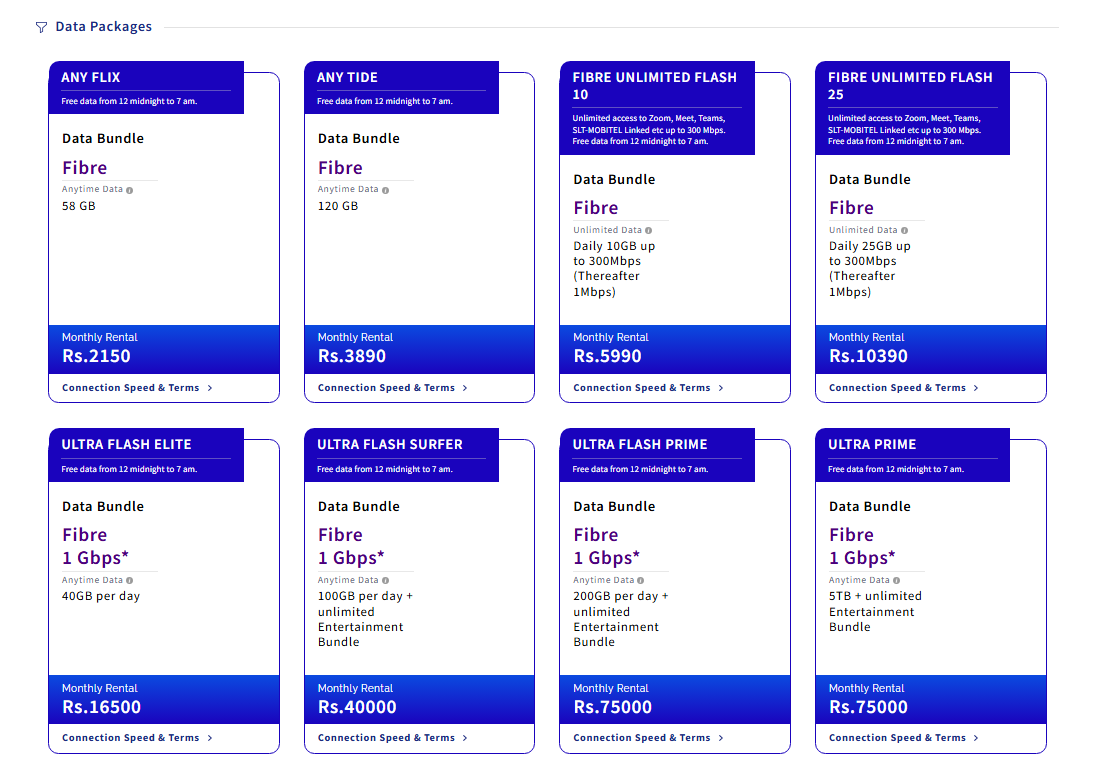Open Connection Speed & Terms for Rs.10390 plan
1104x775 pixels.
coord(903,388)
